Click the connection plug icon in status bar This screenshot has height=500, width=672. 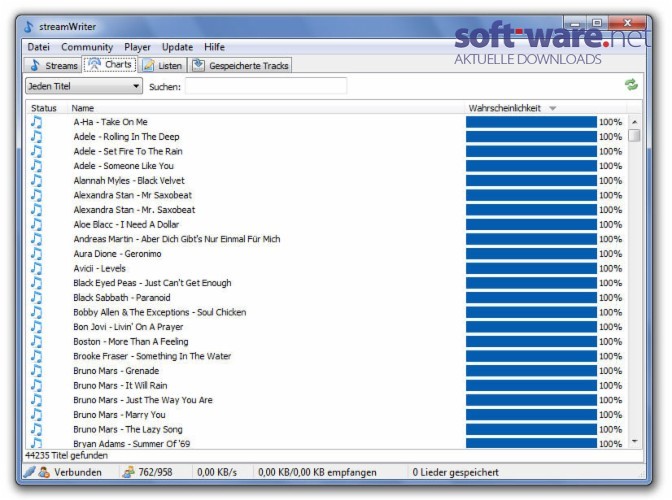[x=30, y=472]
